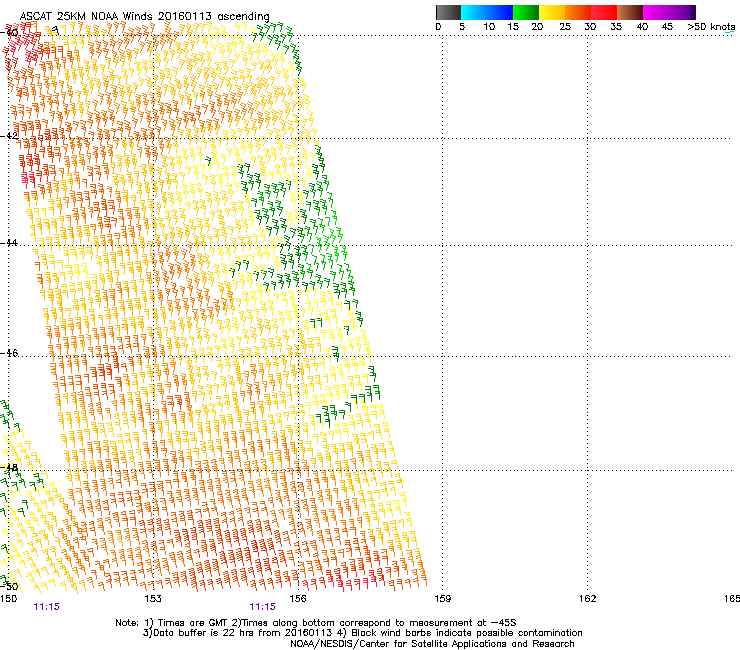
Task: Click the longitude label '159'
Action: (x=442, y=599)
